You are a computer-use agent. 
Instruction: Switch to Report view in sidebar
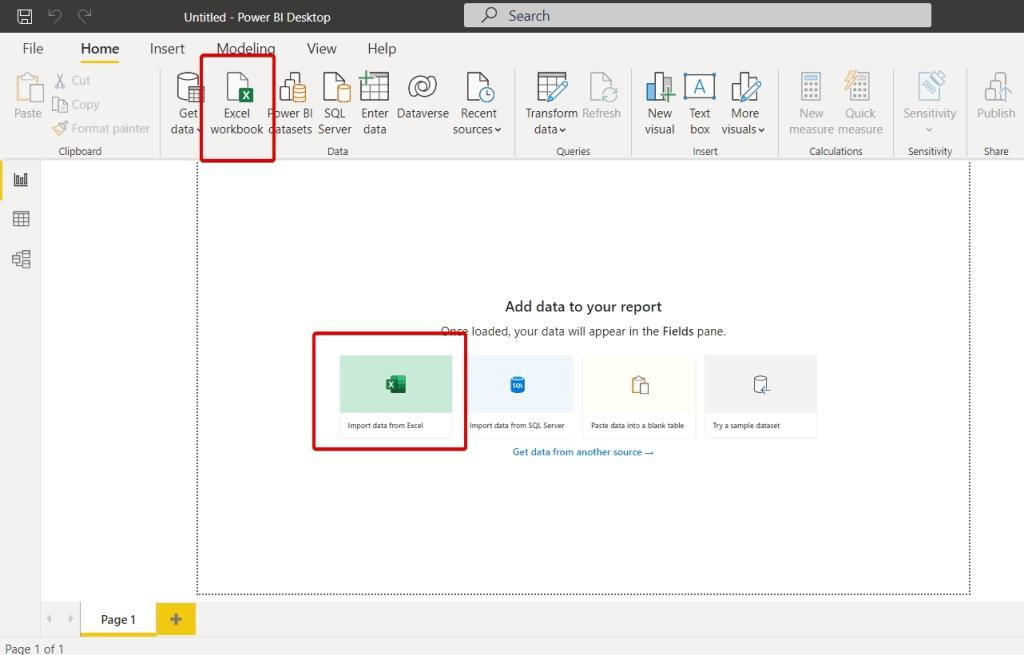(21, 180)
